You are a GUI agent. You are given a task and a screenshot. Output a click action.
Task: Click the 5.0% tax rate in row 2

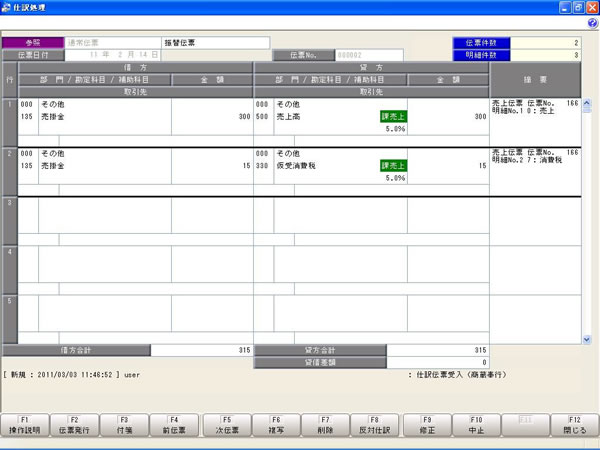pos(395,178)
